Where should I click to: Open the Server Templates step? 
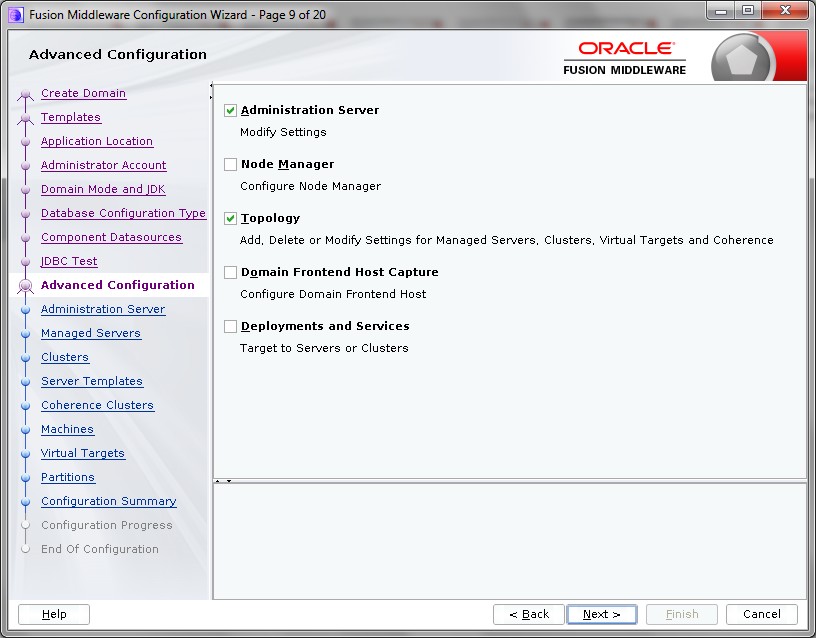pyautogui.click(x=92, y=381)
